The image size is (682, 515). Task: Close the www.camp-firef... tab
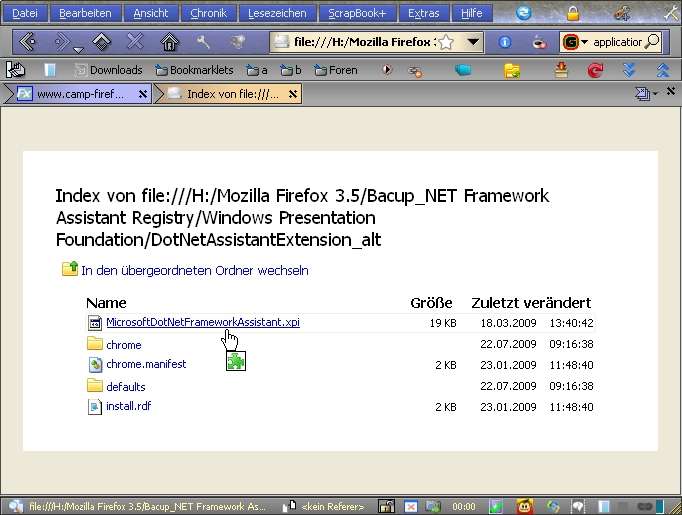(142, 94)
